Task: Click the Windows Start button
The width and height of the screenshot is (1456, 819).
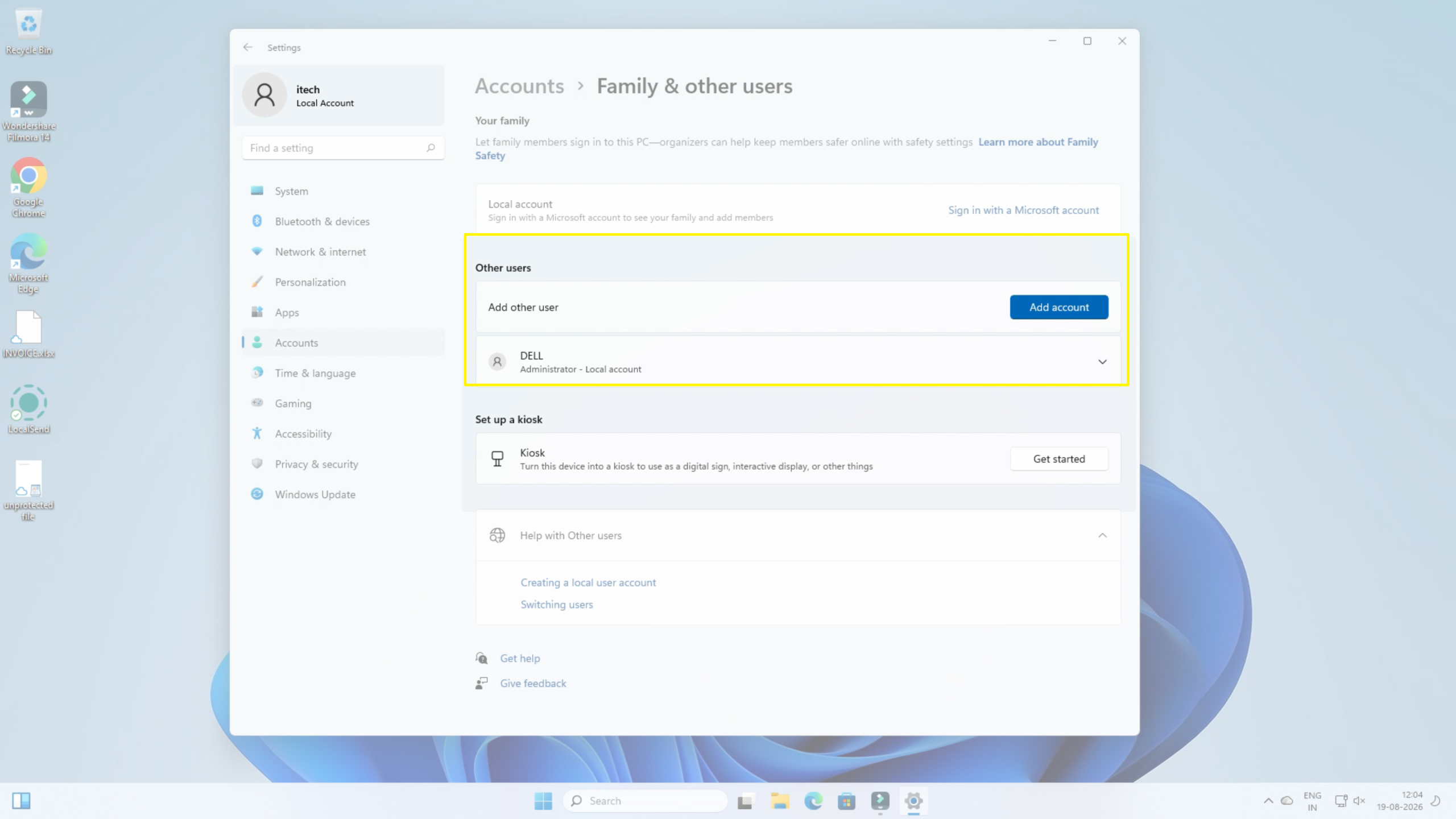Action: coord(543,801)
